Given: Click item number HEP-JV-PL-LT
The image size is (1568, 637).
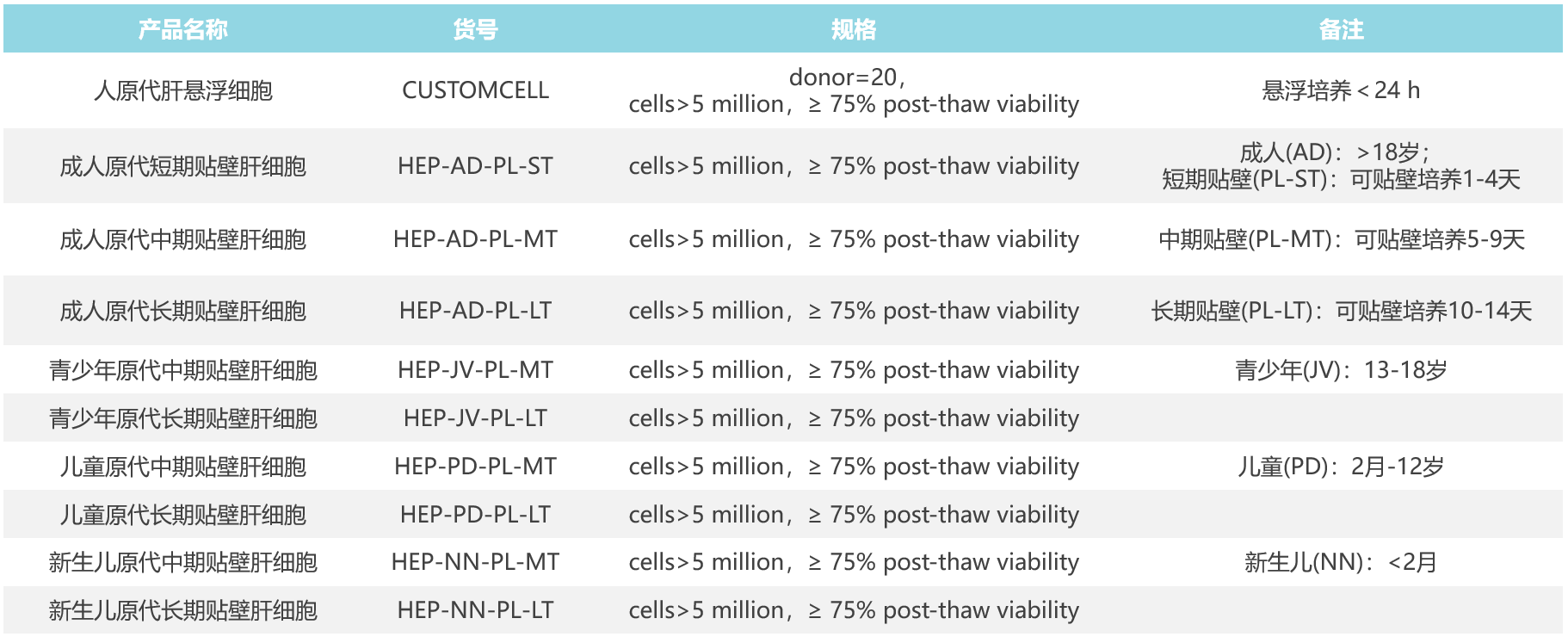Looking at the screenshot, I should pyautogui.click(x=475, y=418).
